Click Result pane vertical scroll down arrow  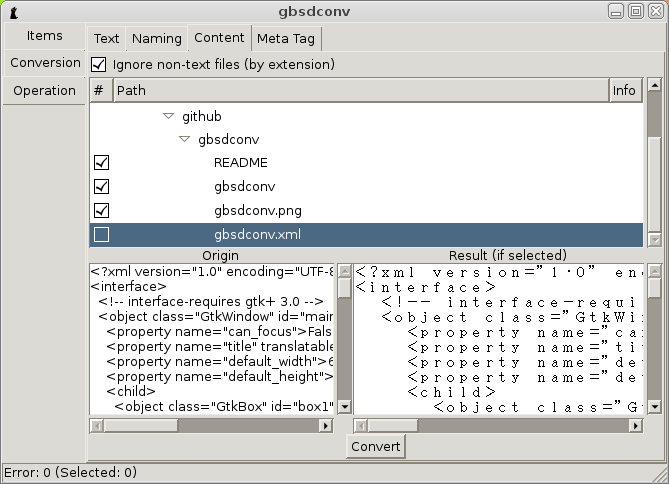[654, 407]
